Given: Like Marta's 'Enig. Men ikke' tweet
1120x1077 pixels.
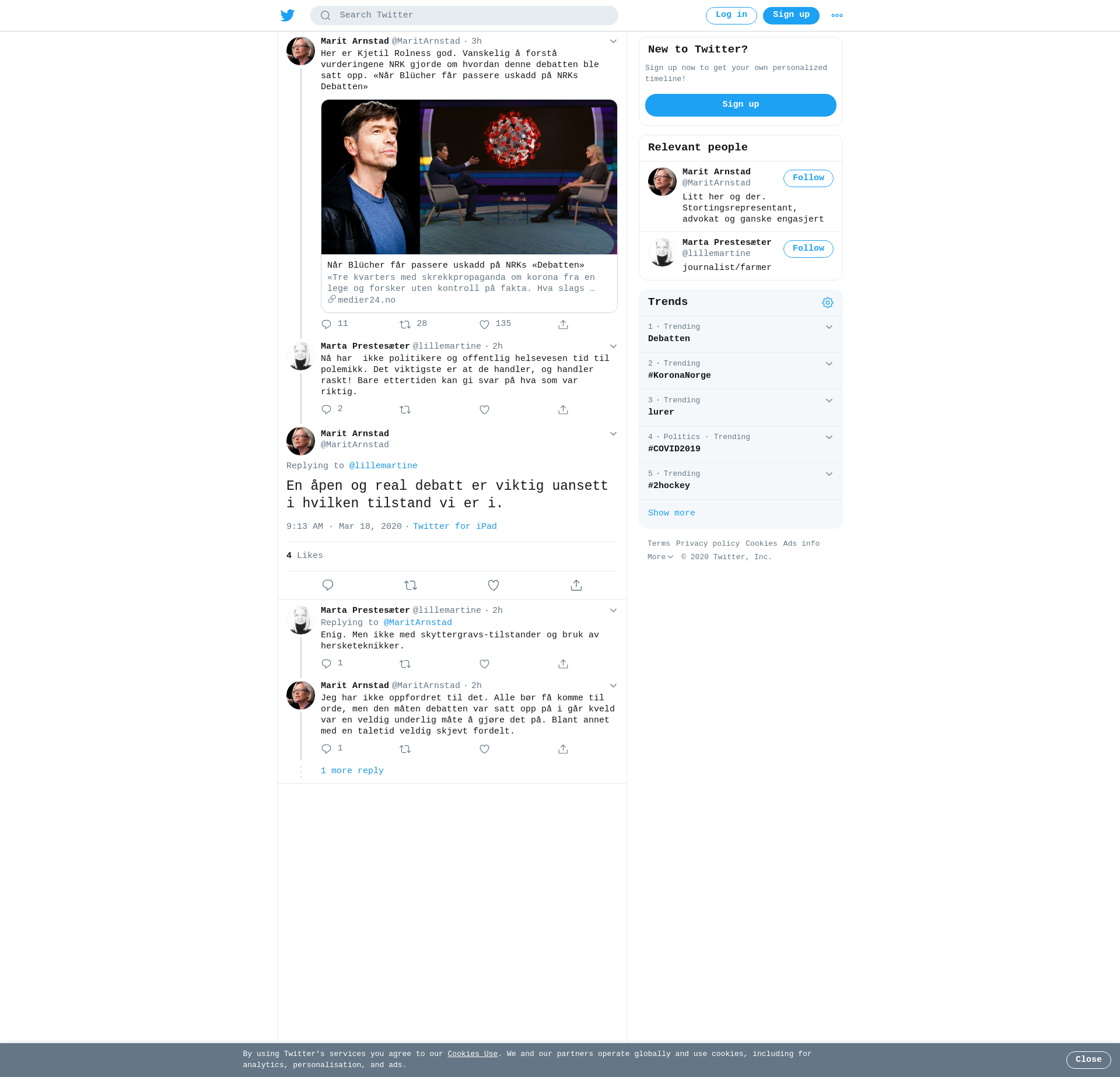Looking at the screenshot, I should click(484, 664).
